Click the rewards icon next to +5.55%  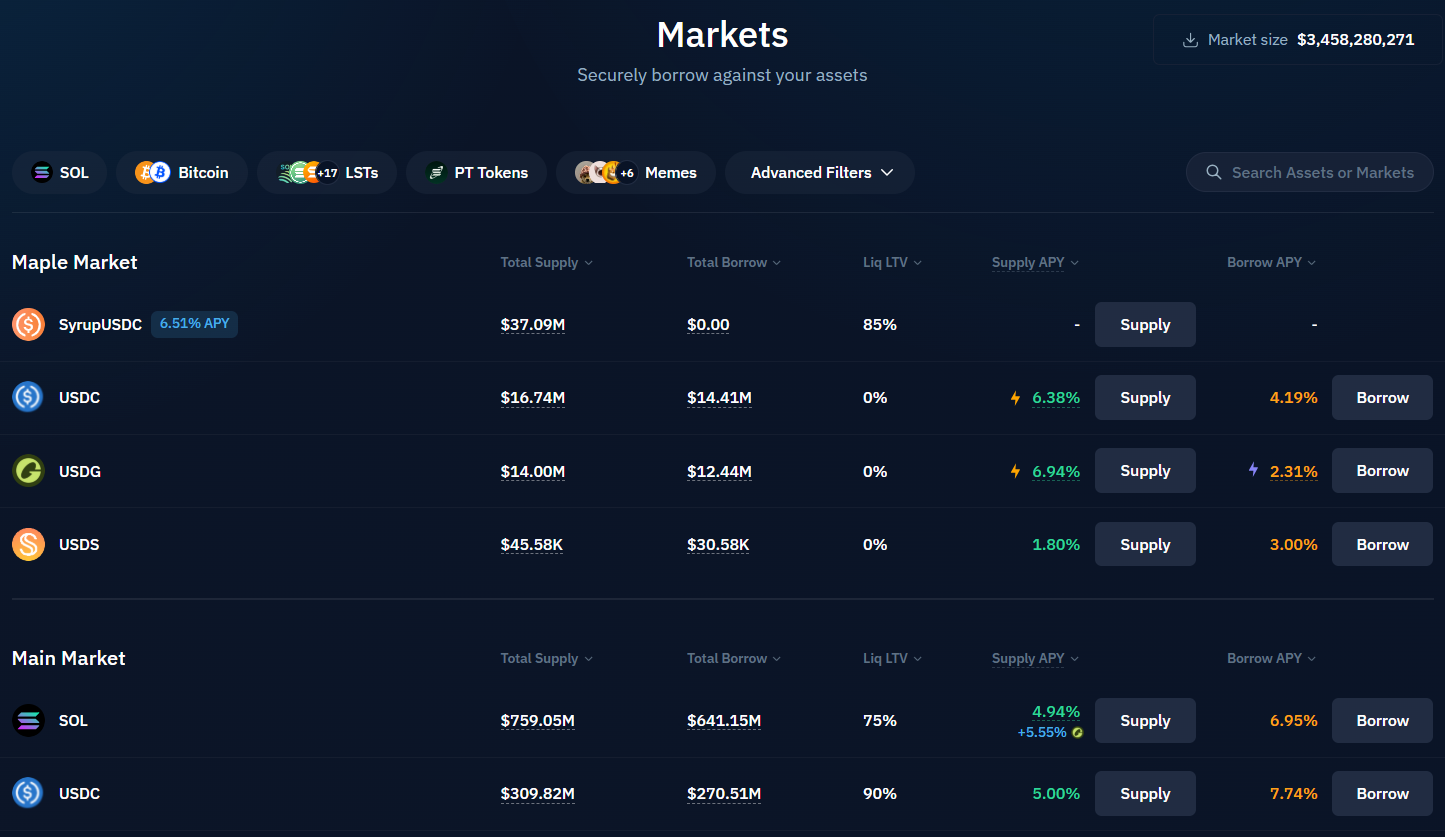1077,733
